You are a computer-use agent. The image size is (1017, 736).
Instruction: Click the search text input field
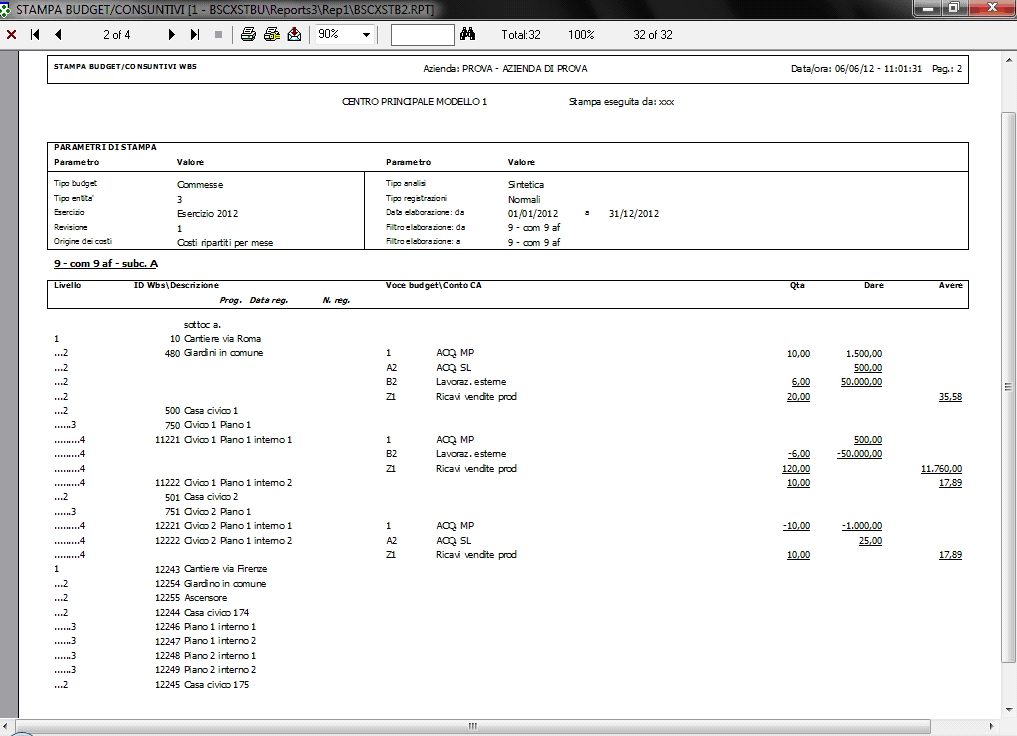[422, 35]
